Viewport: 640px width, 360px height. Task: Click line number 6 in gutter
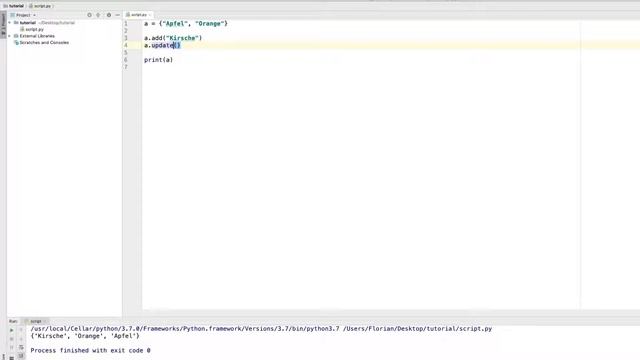(x=126, y=60)
